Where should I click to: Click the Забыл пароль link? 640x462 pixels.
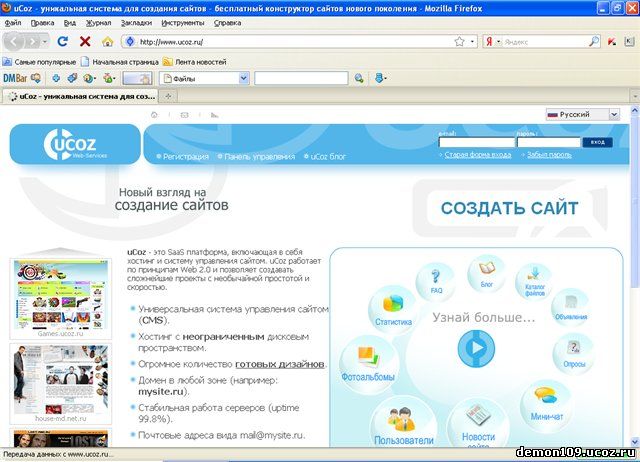(549, 155)
